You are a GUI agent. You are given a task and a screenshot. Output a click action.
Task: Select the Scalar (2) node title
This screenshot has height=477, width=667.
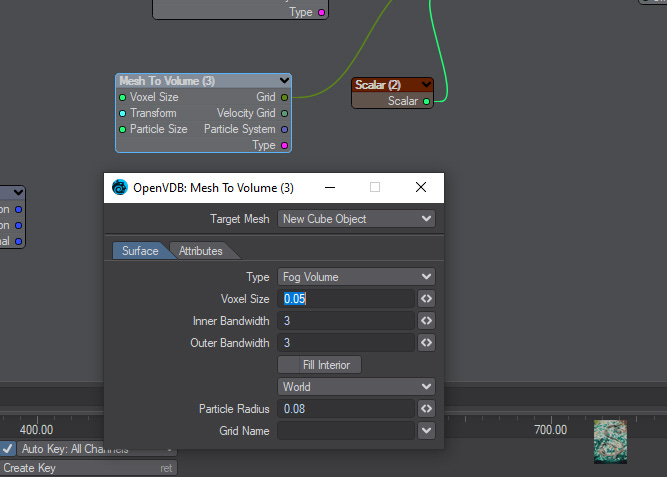point(378,85)
